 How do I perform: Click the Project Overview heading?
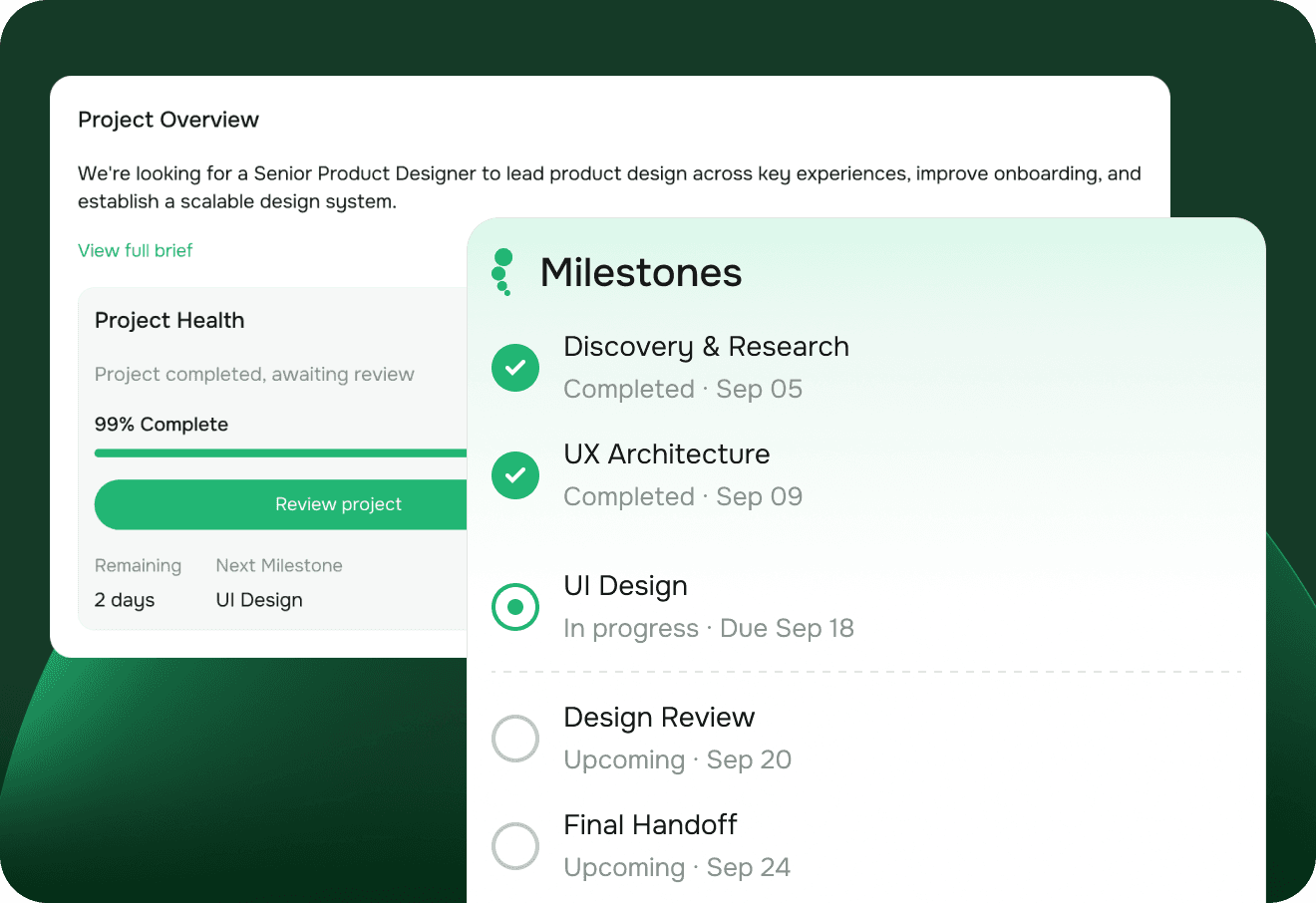point(168,120)
